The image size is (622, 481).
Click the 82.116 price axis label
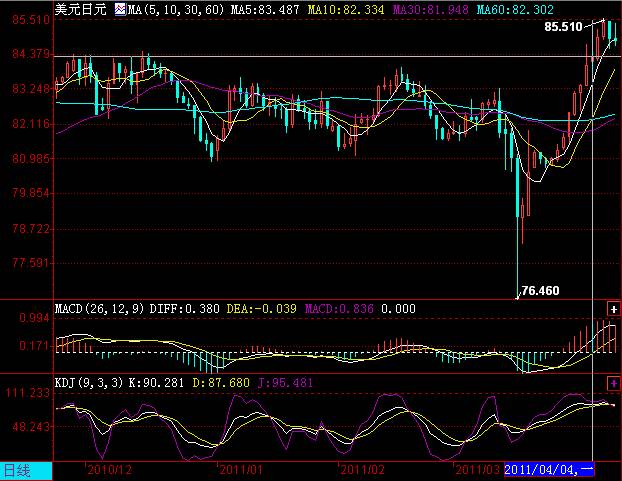point(31,124)
